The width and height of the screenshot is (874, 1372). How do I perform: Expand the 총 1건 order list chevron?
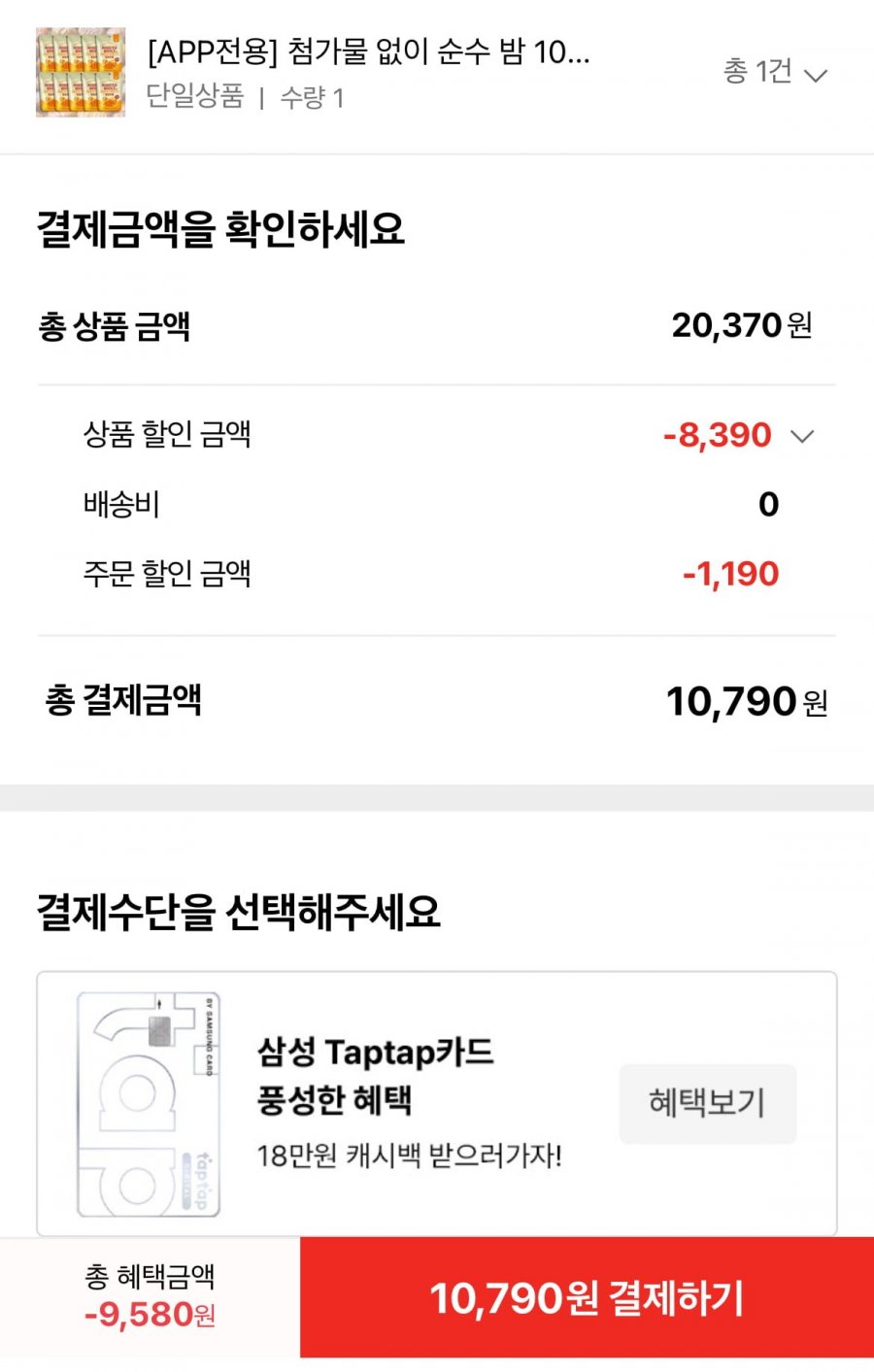coord(817,75)
